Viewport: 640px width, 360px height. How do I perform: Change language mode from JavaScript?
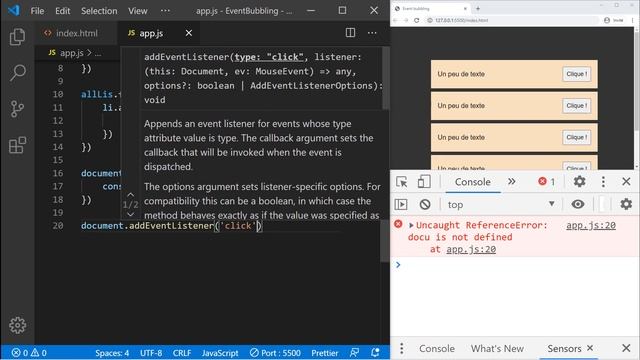coord(220,353)
